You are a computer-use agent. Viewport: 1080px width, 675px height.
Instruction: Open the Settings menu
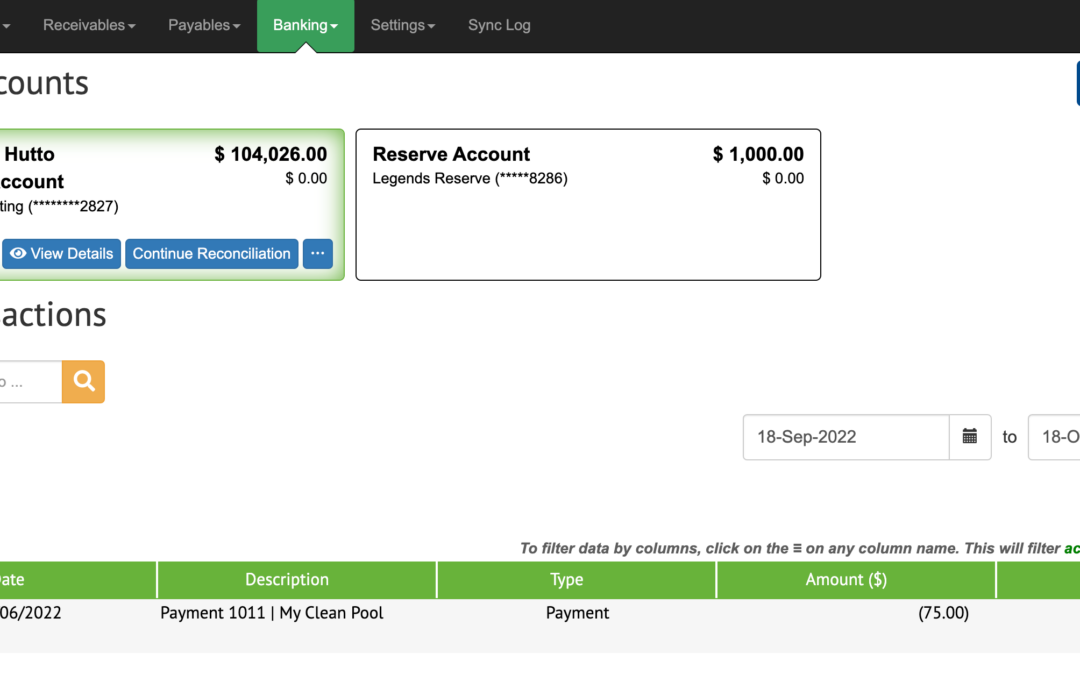[402, 25]
